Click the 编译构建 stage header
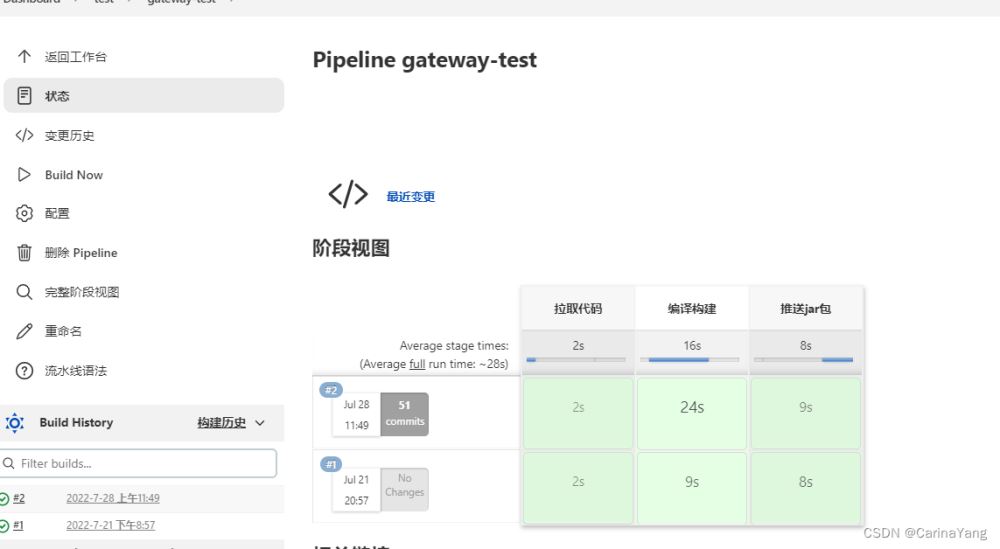This screenshot has height=549, width=1000. tap(692, 309)
